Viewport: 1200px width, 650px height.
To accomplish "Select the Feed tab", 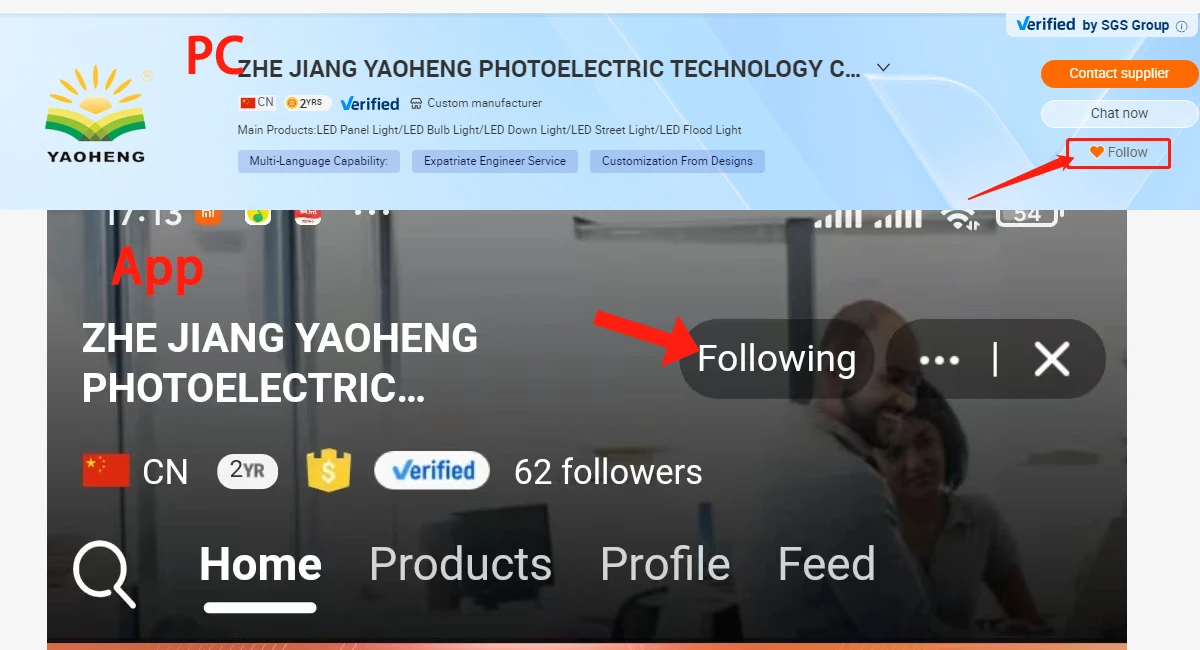I will point(827,565).
